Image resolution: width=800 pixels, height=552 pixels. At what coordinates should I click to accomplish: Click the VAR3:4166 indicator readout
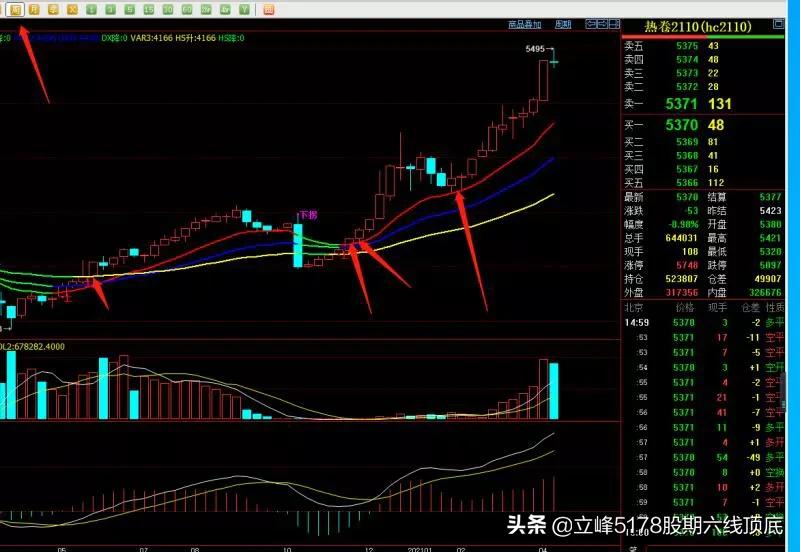[152, 38]
